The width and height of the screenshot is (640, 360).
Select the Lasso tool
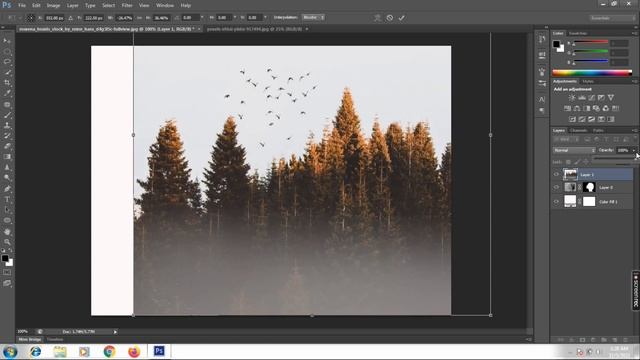coord(7,62)
